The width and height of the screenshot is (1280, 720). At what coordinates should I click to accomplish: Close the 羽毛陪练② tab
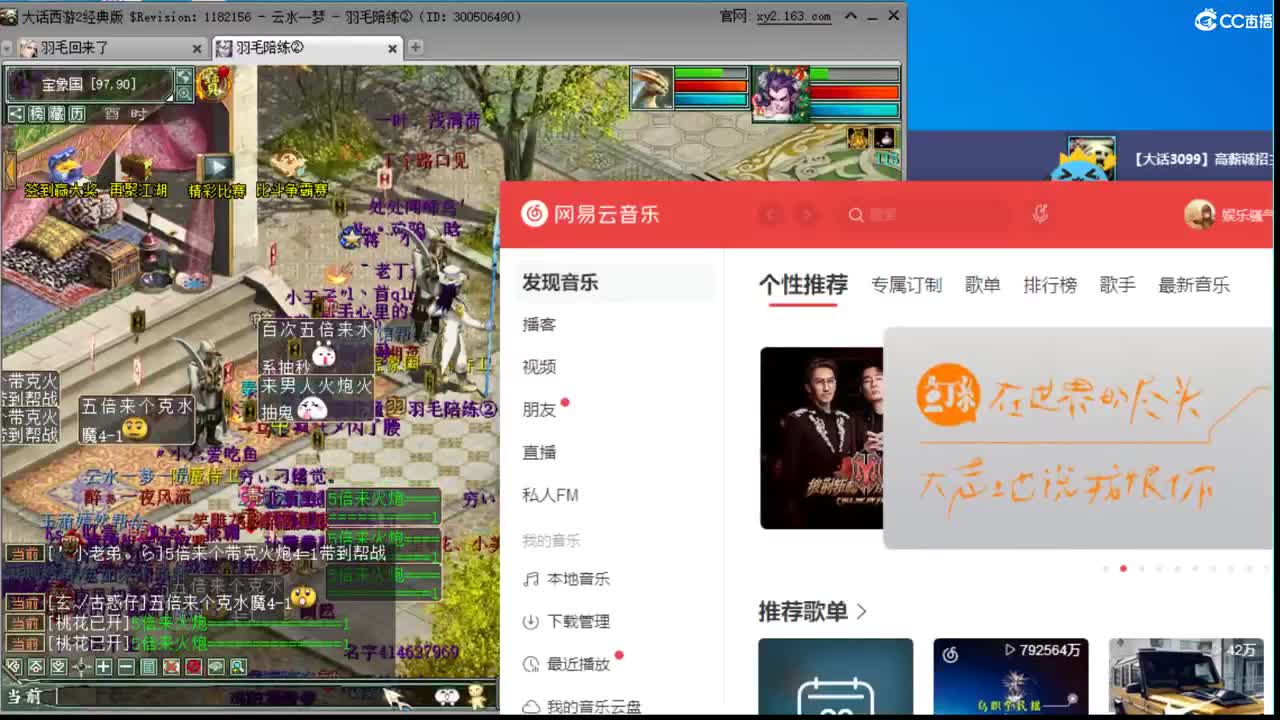(x=392, y=48)
